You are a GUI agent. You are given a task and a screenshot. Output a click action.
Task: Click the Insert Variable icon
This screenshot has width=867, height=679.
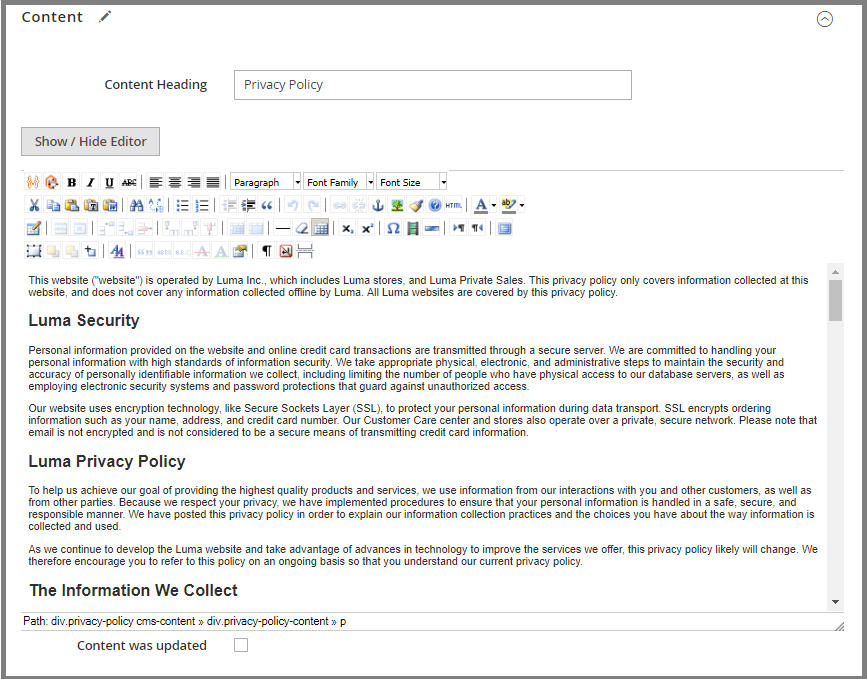pos(33,182)
